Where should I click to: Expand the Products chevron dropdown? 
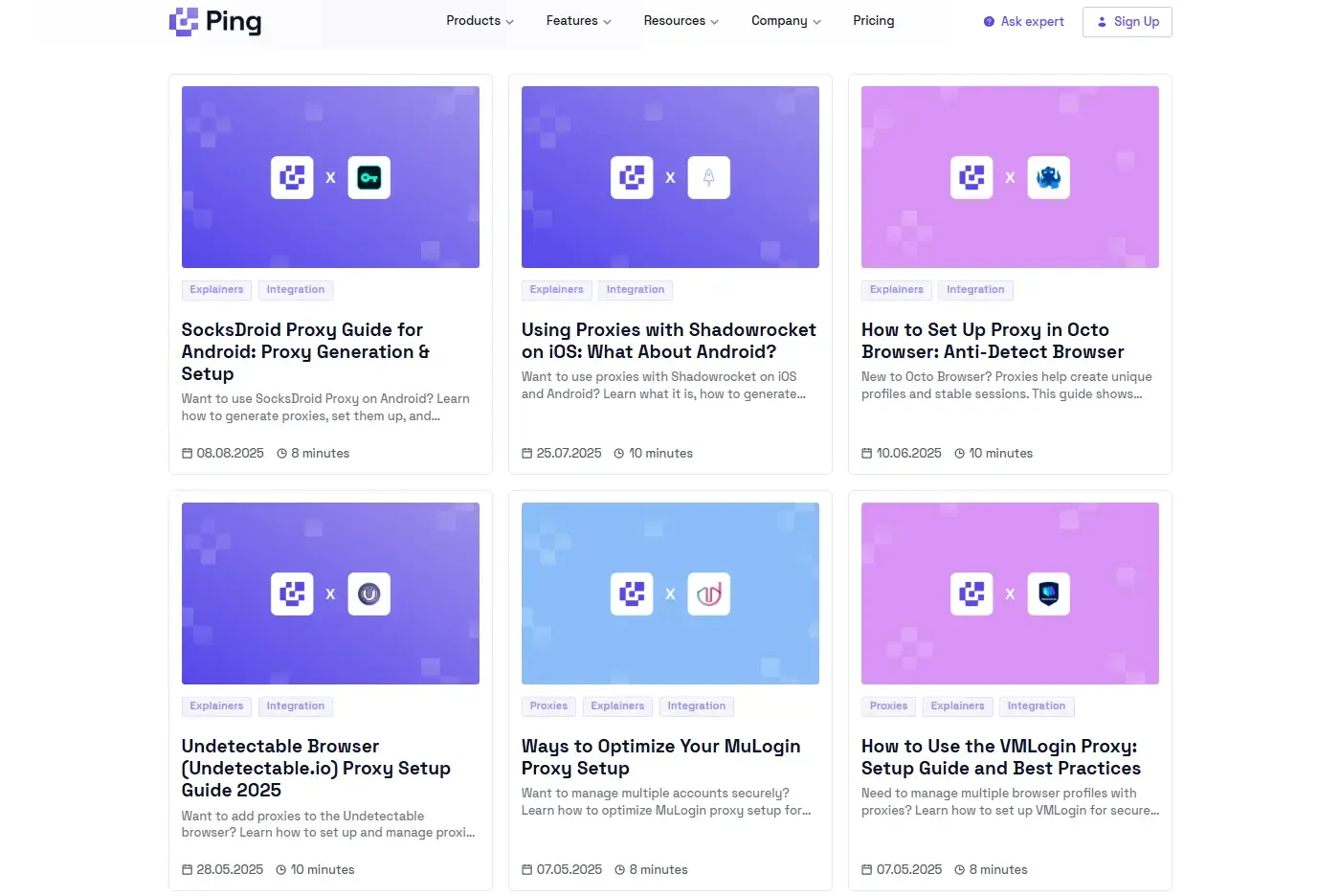tap(510, 22)
